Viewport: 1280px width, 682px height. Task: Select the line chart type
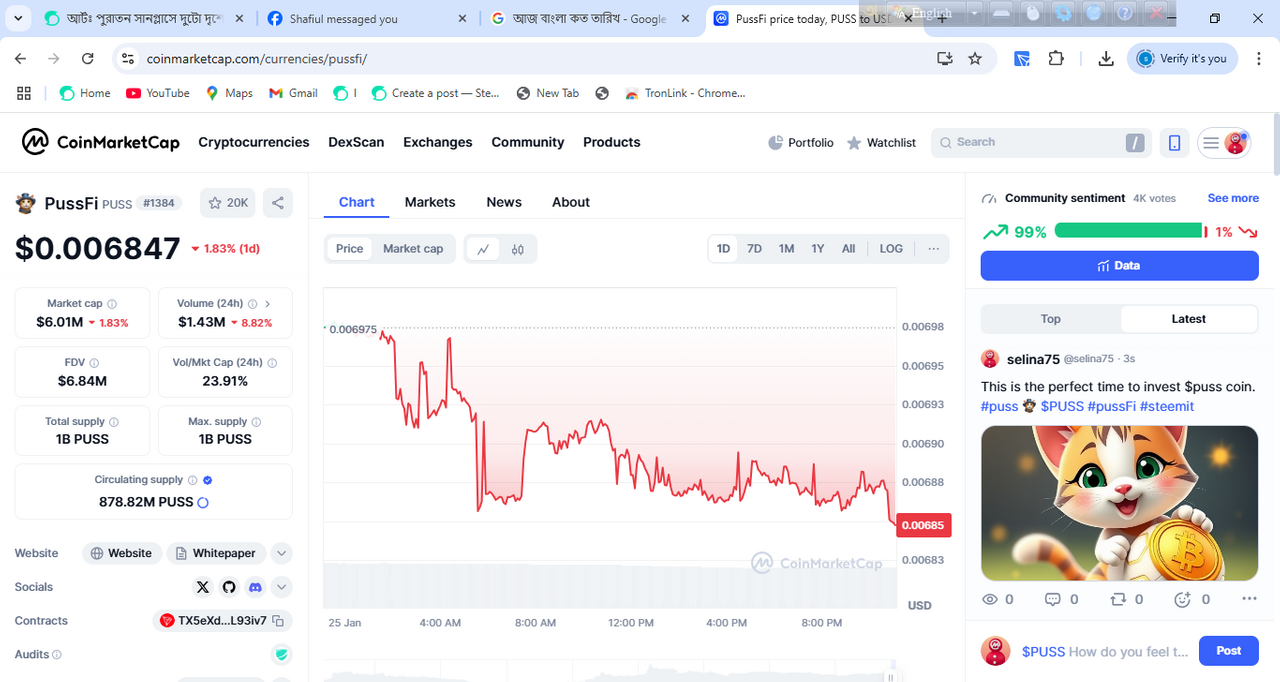pyautogui.click(x=483, y=249)
